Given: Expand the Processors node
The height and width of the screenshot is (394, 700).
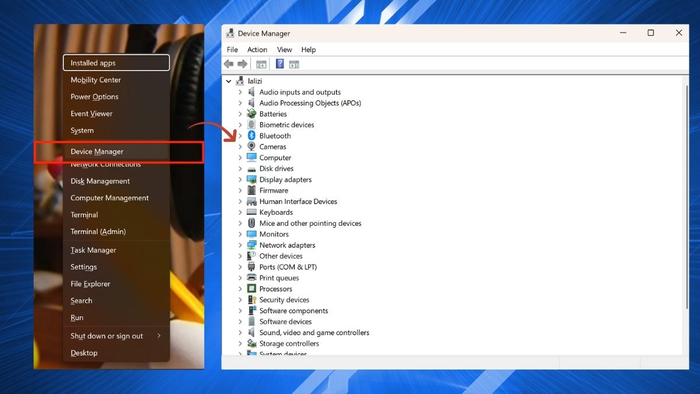Looking at the screenshot, I should click(x=240, y=289).
